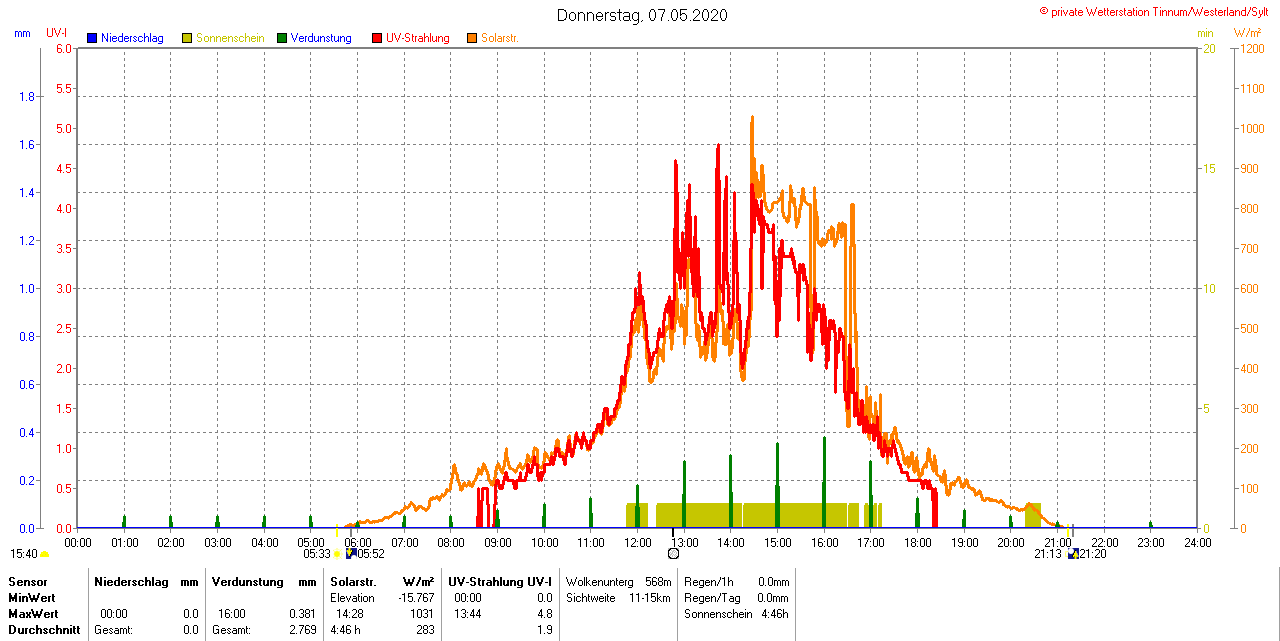The width and height of the screenshot is (1280, 641).
Task: Click the sun icon next to 15:40
Action: click(45, 554)
